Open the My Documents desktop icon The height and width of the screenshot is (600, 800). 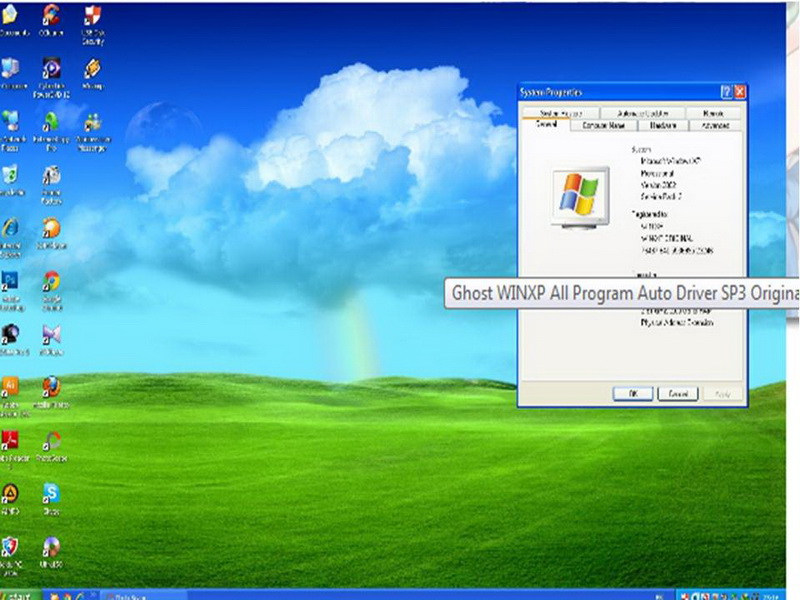(x=10, y=15)
